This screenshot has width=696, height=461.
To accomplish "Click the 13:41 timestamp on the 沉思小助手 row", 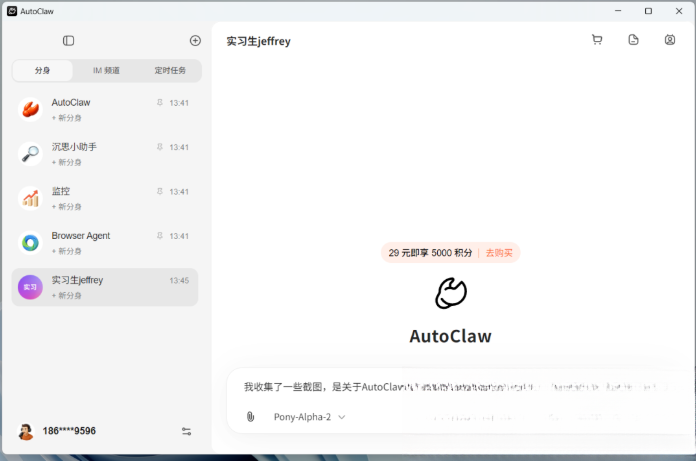I will tap(179, 147).
